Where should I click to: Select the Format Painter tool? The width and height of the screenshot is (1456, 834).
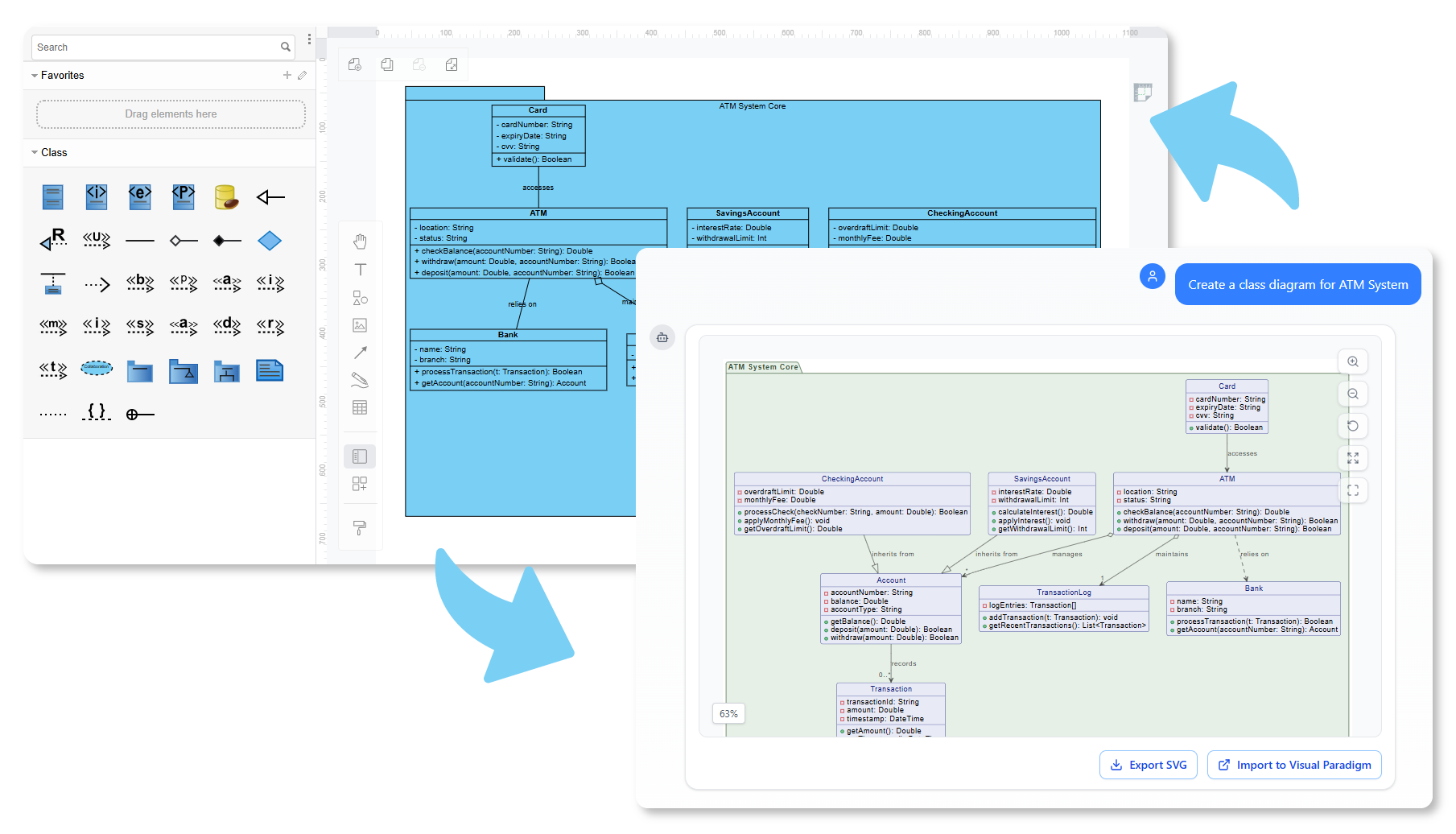pyautogui.click(x=360, y=528)
